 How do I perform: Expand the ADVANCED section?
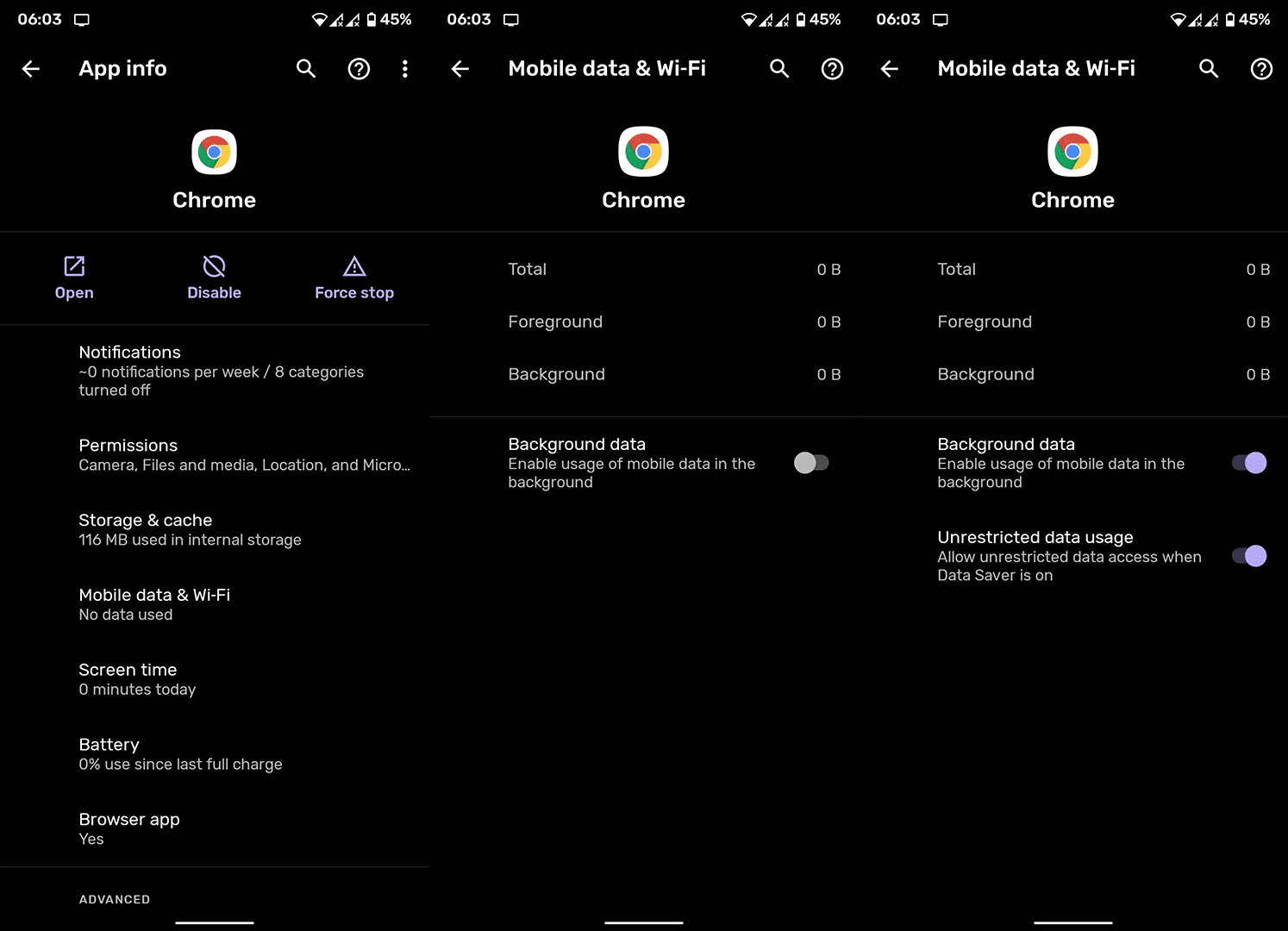[115, 899]
